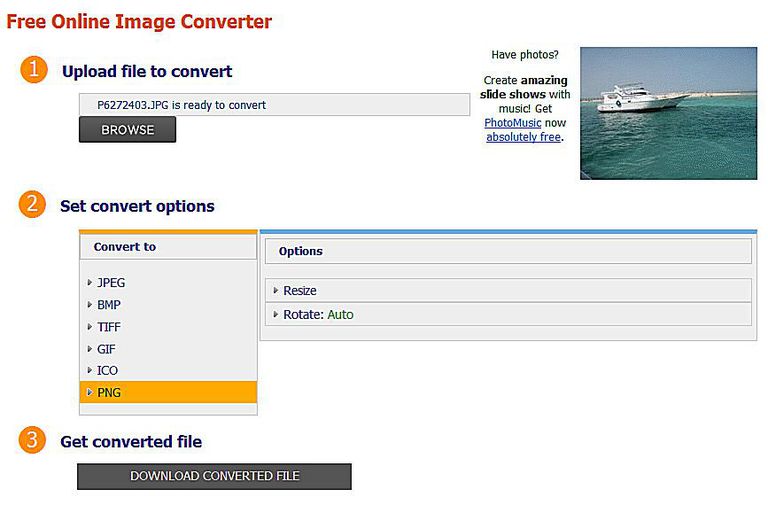Image resolution: width=768 pixels, height=505 pixels.
Task: Click the arrow icon beside TIFF
Action: coord(90,327)
